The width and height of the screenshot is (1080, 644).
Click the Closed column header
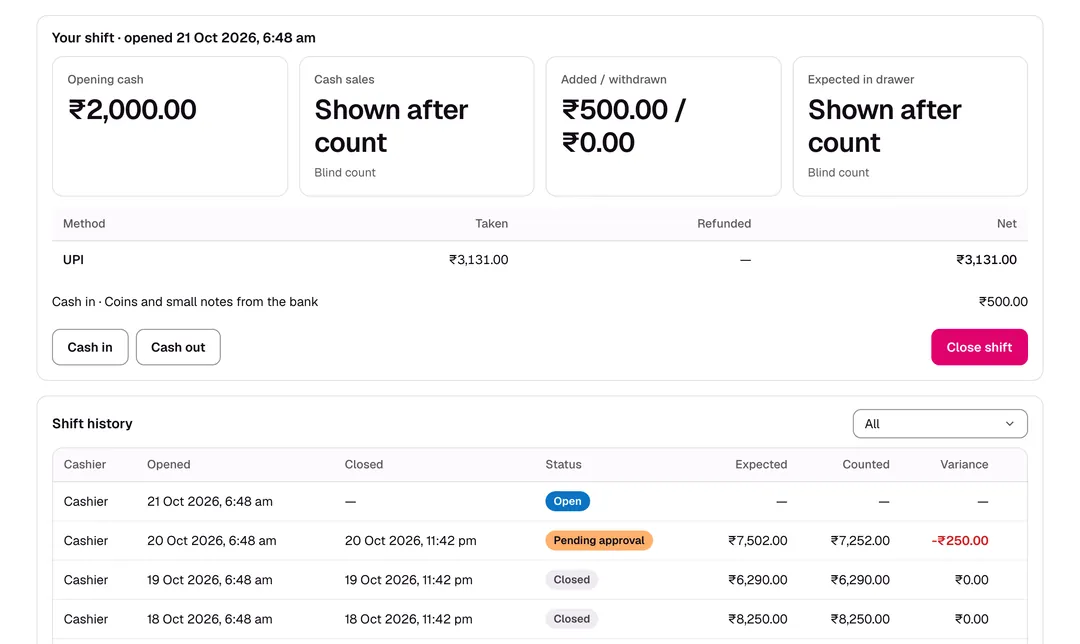coord(364,464)
